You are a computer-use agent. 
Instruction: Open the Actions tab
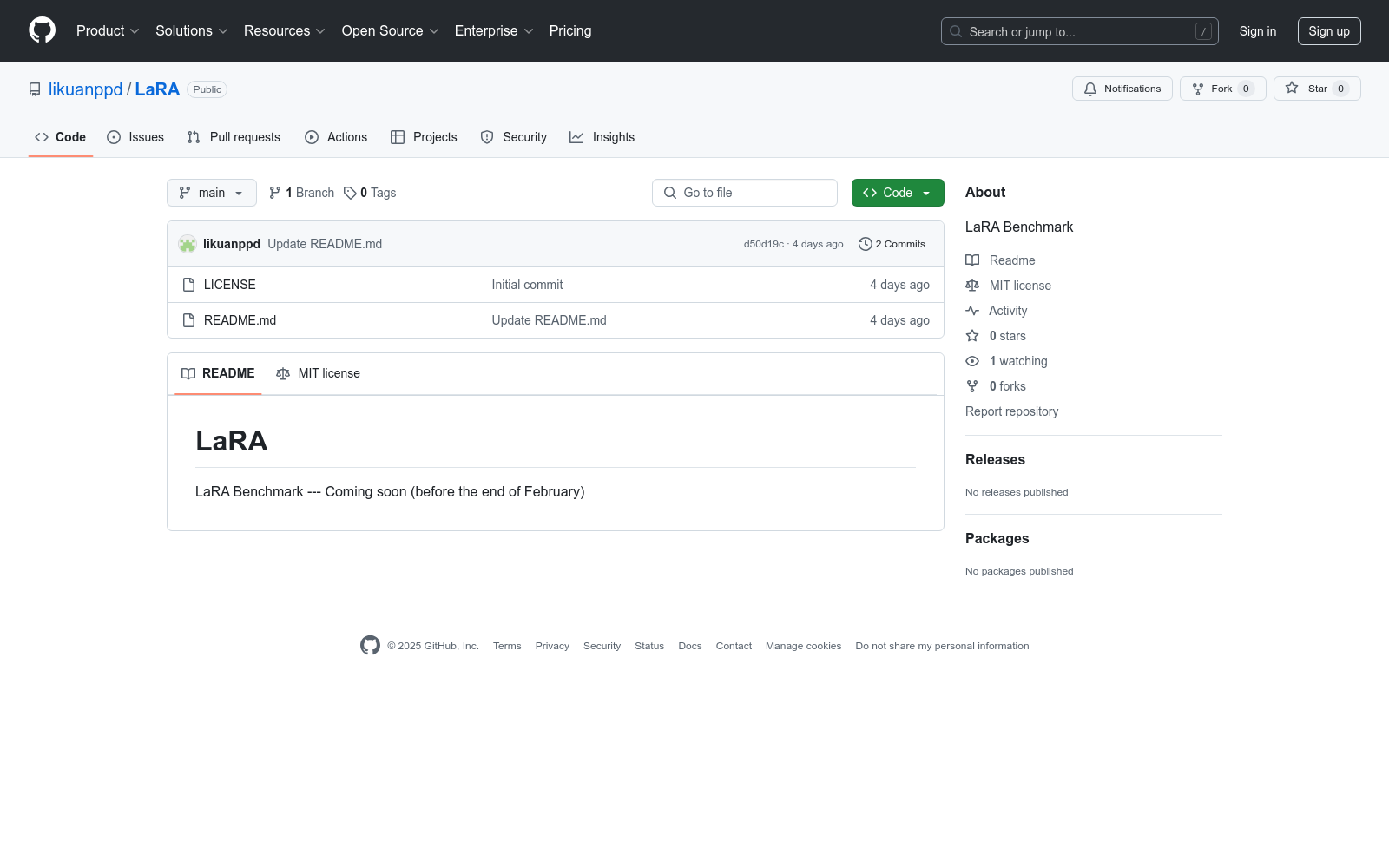[336, 137]
